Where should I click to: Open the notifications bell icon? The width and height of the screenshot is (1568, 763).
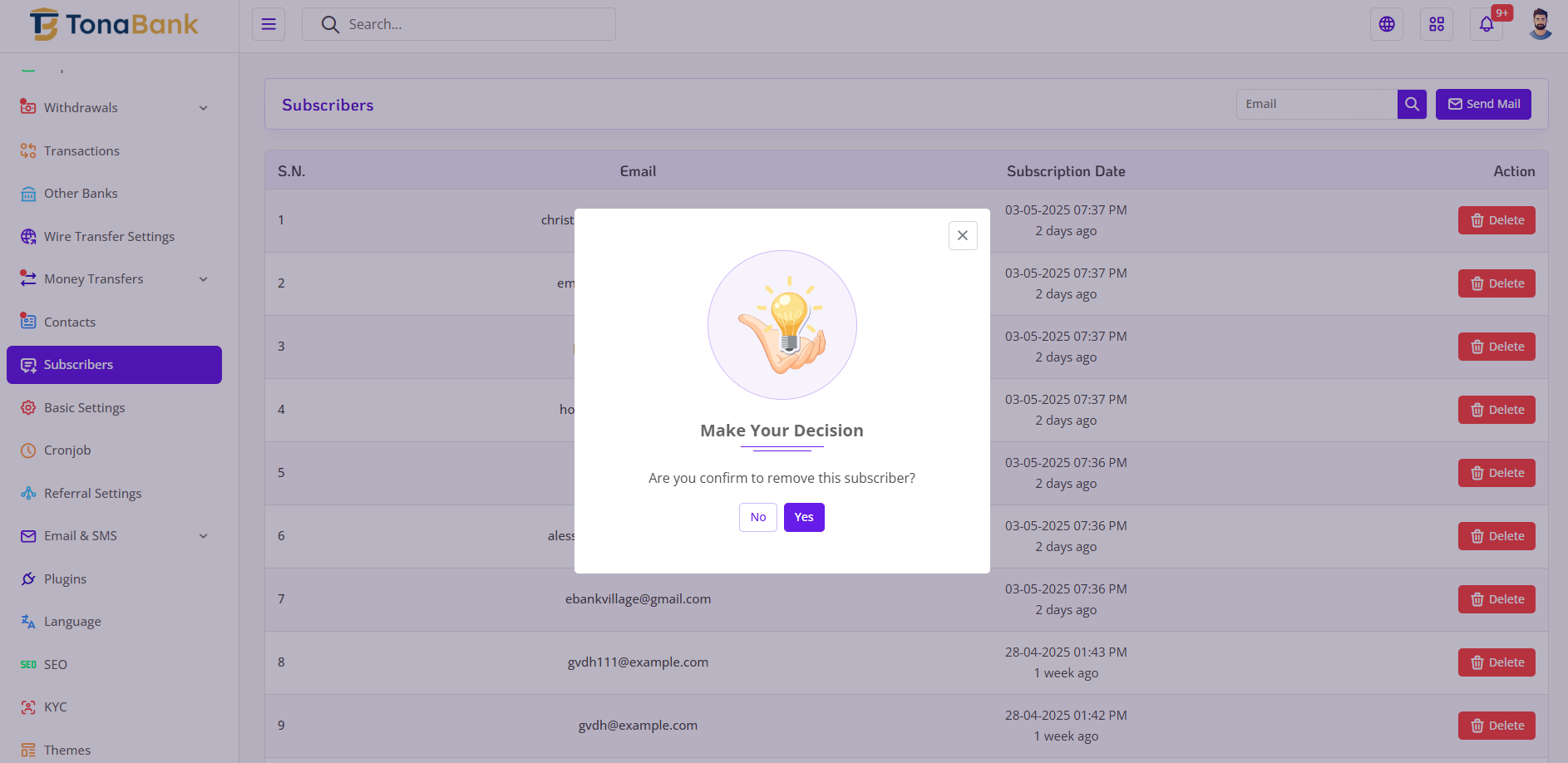point(1486,24)
